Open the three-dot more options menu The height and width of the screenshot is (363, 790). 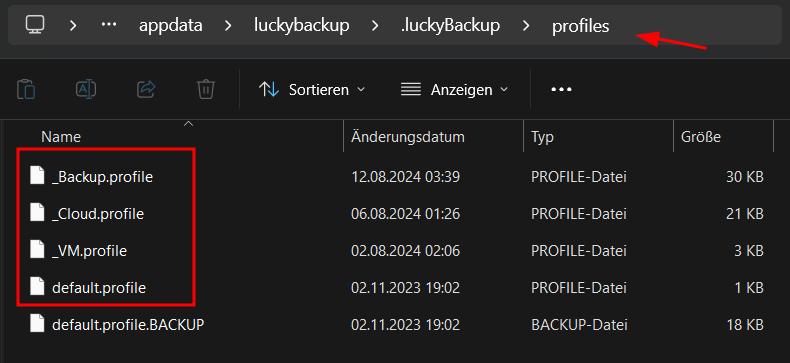coord(561,89)
